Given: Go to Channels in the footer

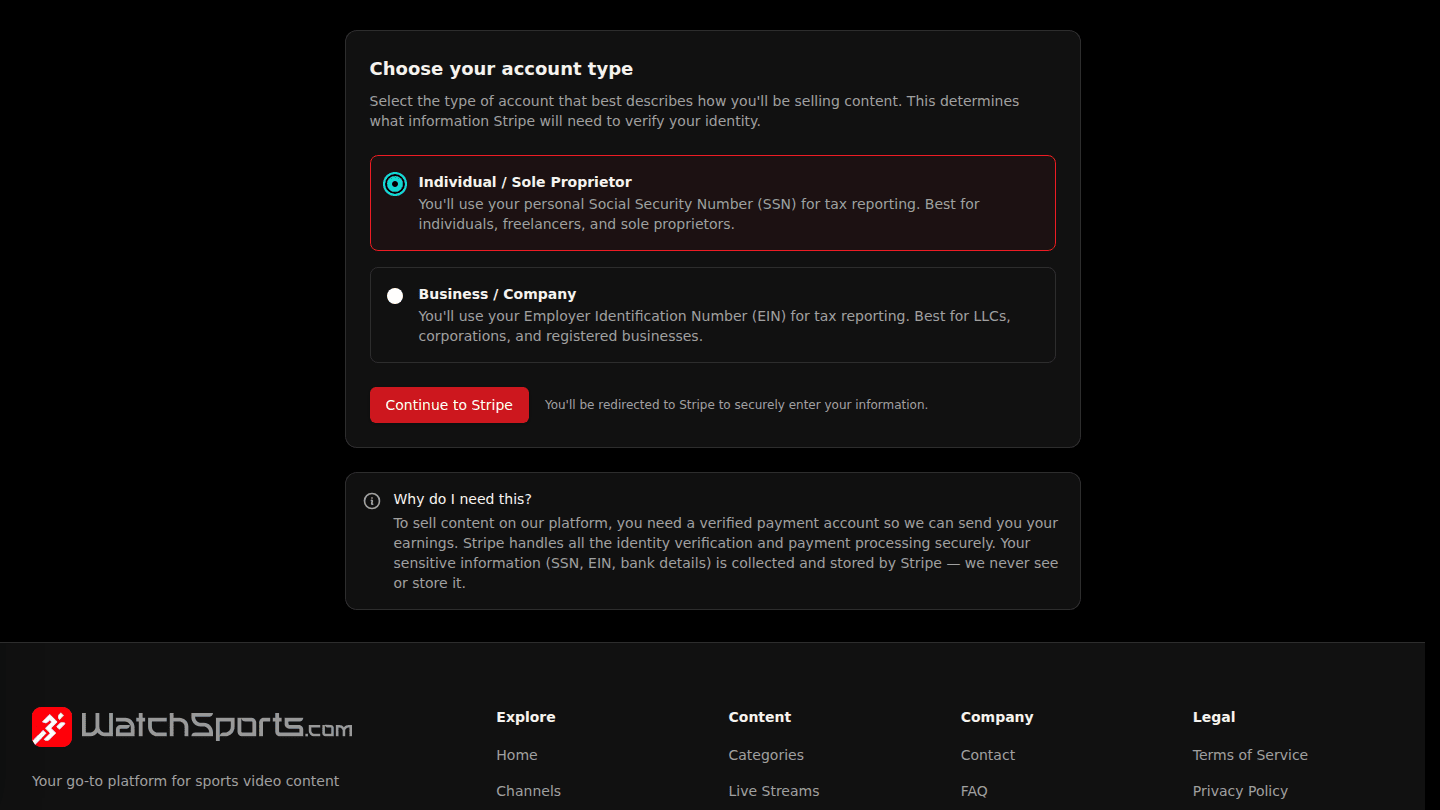Looking at the screenshot, I should [x=528, y=791].
